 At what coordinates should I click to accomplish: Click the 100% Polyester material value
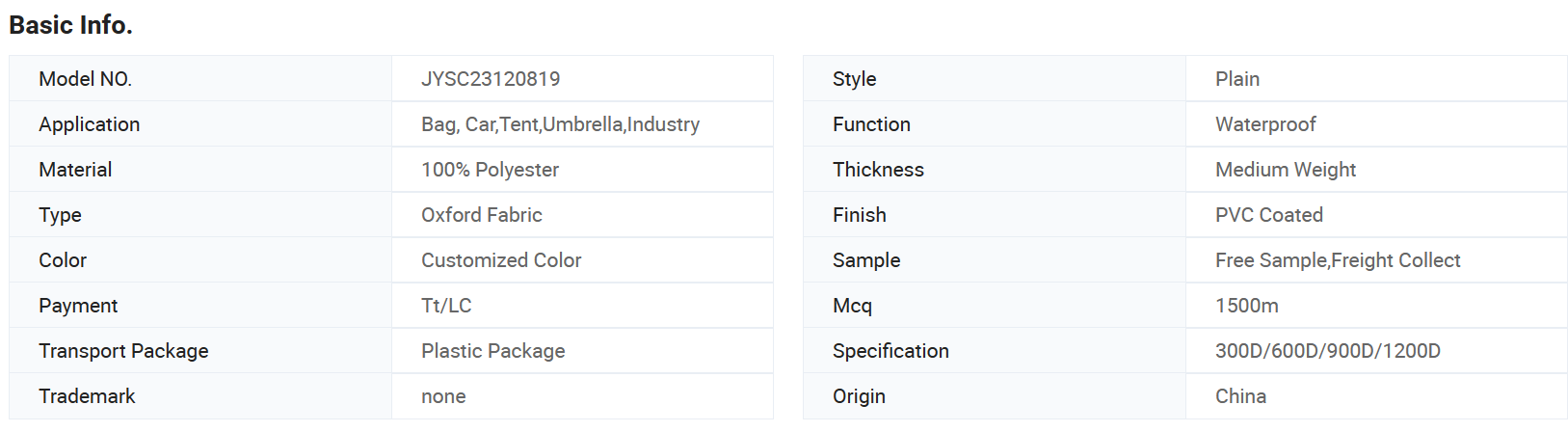click(x=490, y=170)
